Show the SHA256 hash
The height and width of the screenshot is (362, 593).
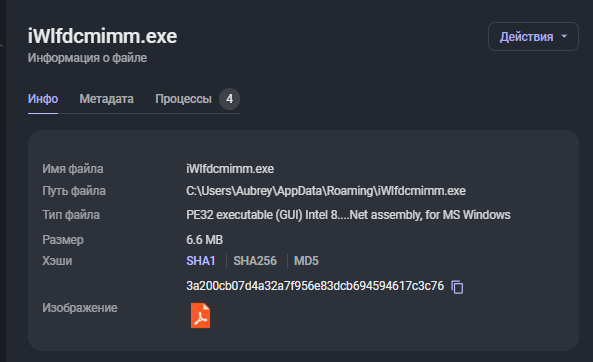pyautogui.click(x=255, y=261)
